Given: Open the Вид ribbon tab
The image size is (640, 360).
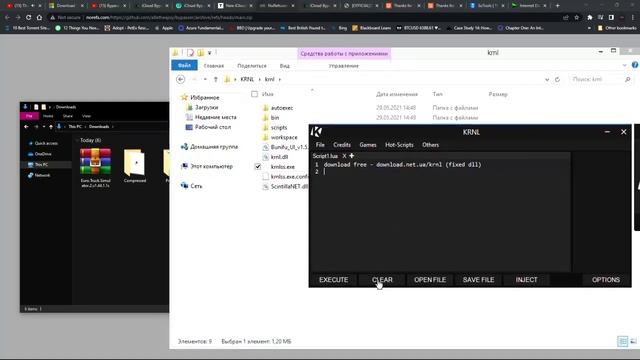Looking at the screenshot, I should [x=284, y=66].
